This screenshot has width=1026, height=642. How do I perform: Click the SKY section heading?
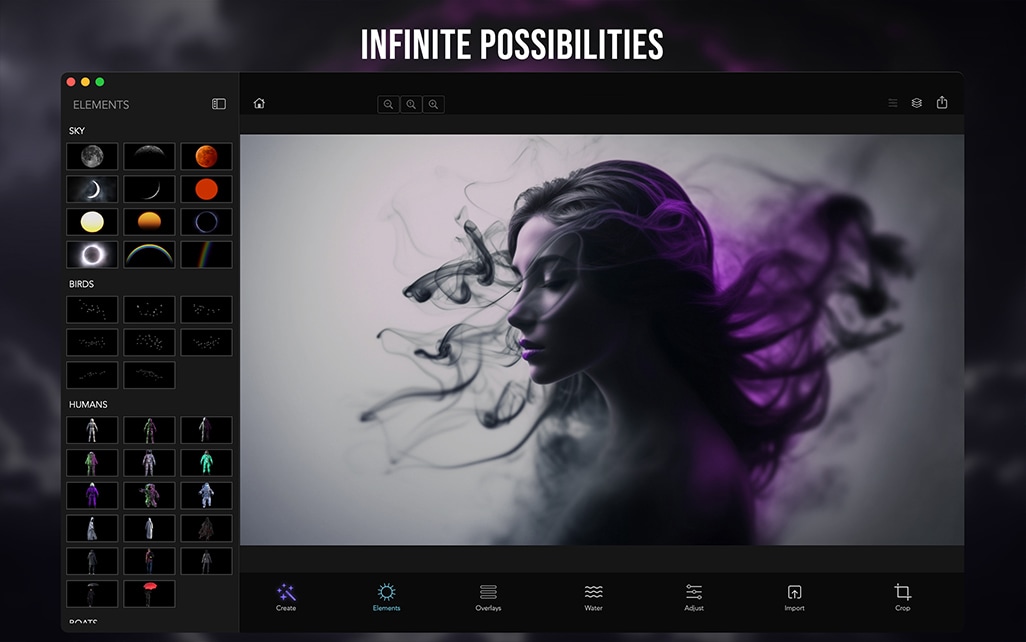tap(77, 131)
